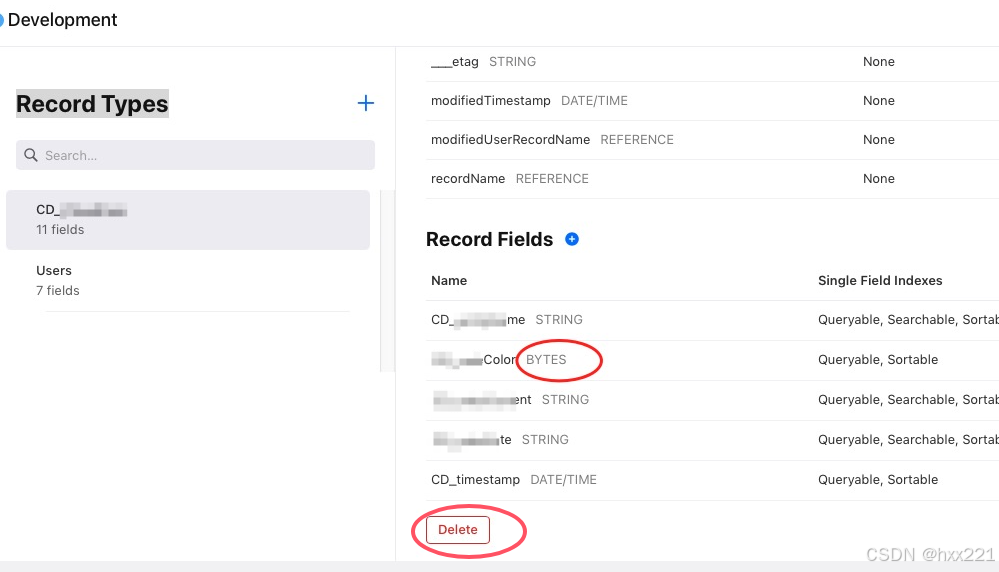Click the recordName system field
The image size is (999, 572).
point(468,179)
